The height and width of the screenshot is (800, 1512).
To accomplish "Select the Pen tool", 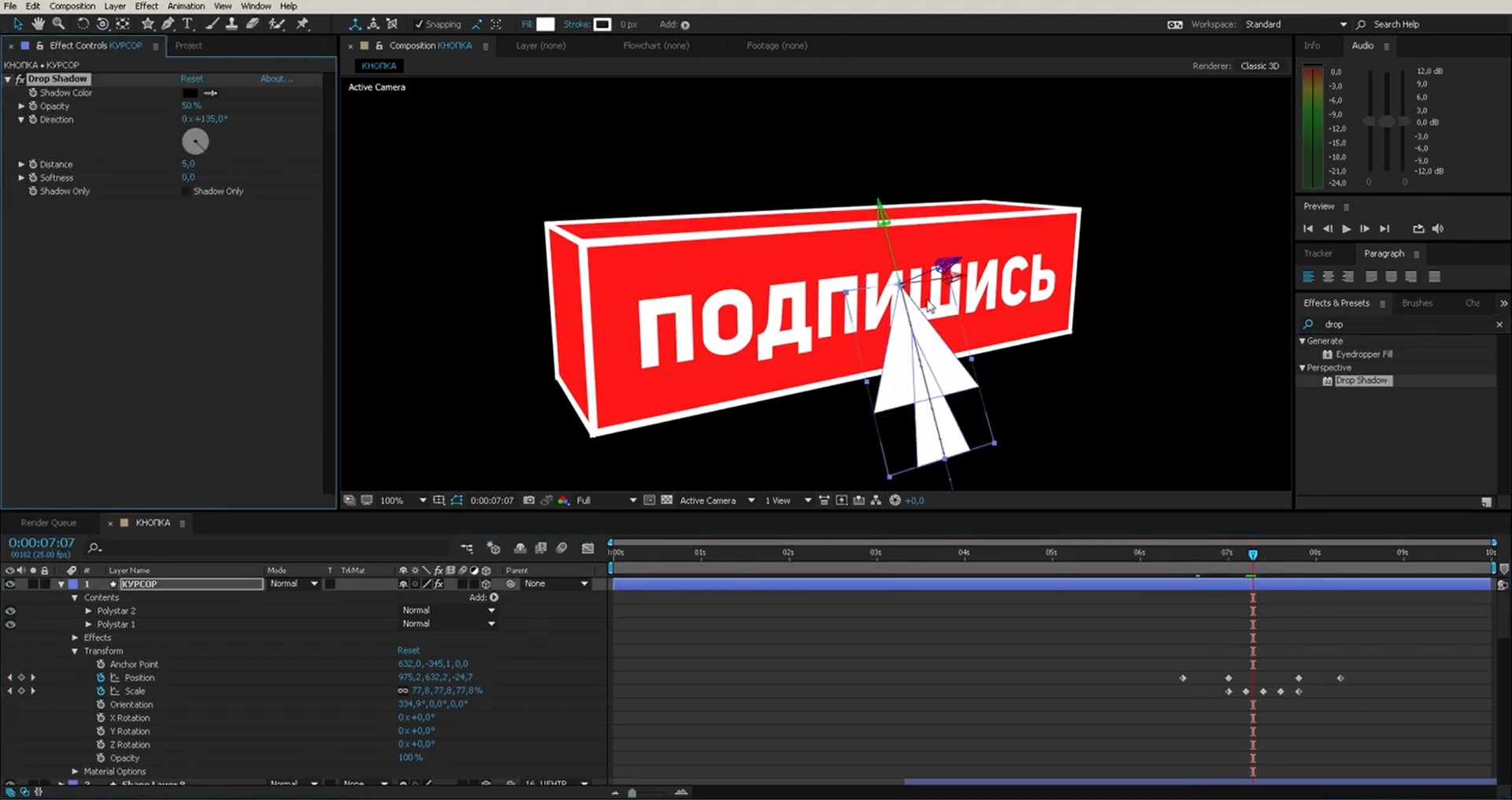I will [167, 24].
